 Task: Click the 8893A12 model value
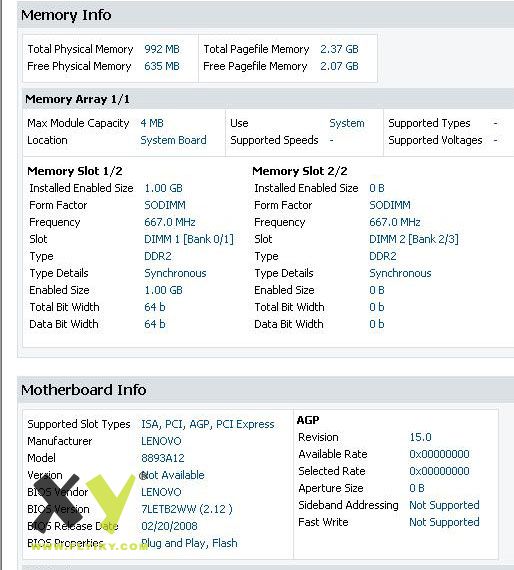tap(163, 458)
